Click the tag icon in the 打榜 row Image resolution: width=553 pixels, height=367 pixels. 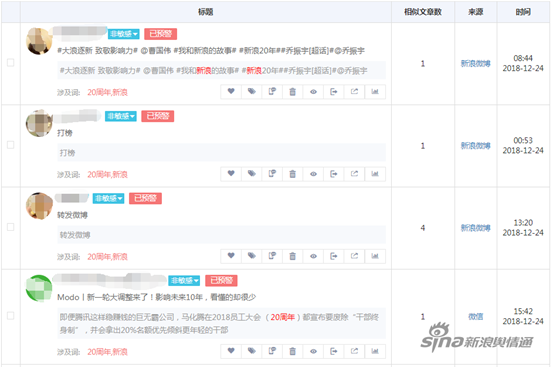coord(251,174)
